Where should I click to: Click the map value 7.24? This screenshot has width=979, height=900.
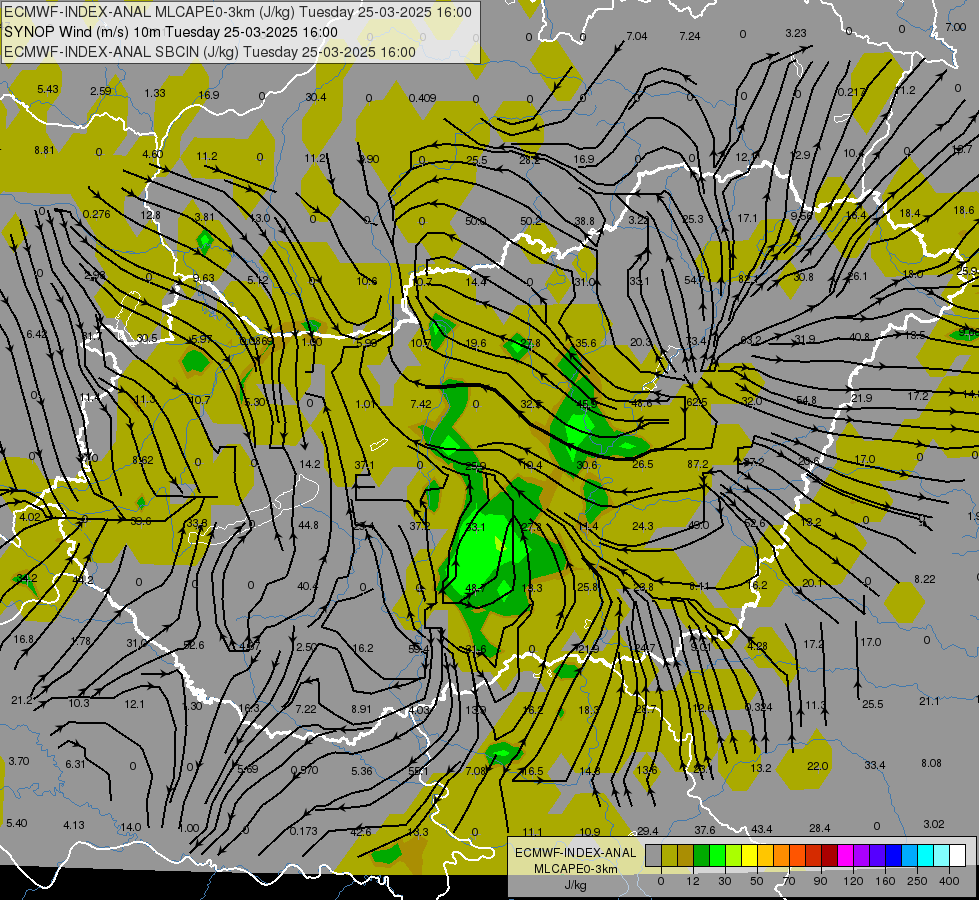click(690, 36)
